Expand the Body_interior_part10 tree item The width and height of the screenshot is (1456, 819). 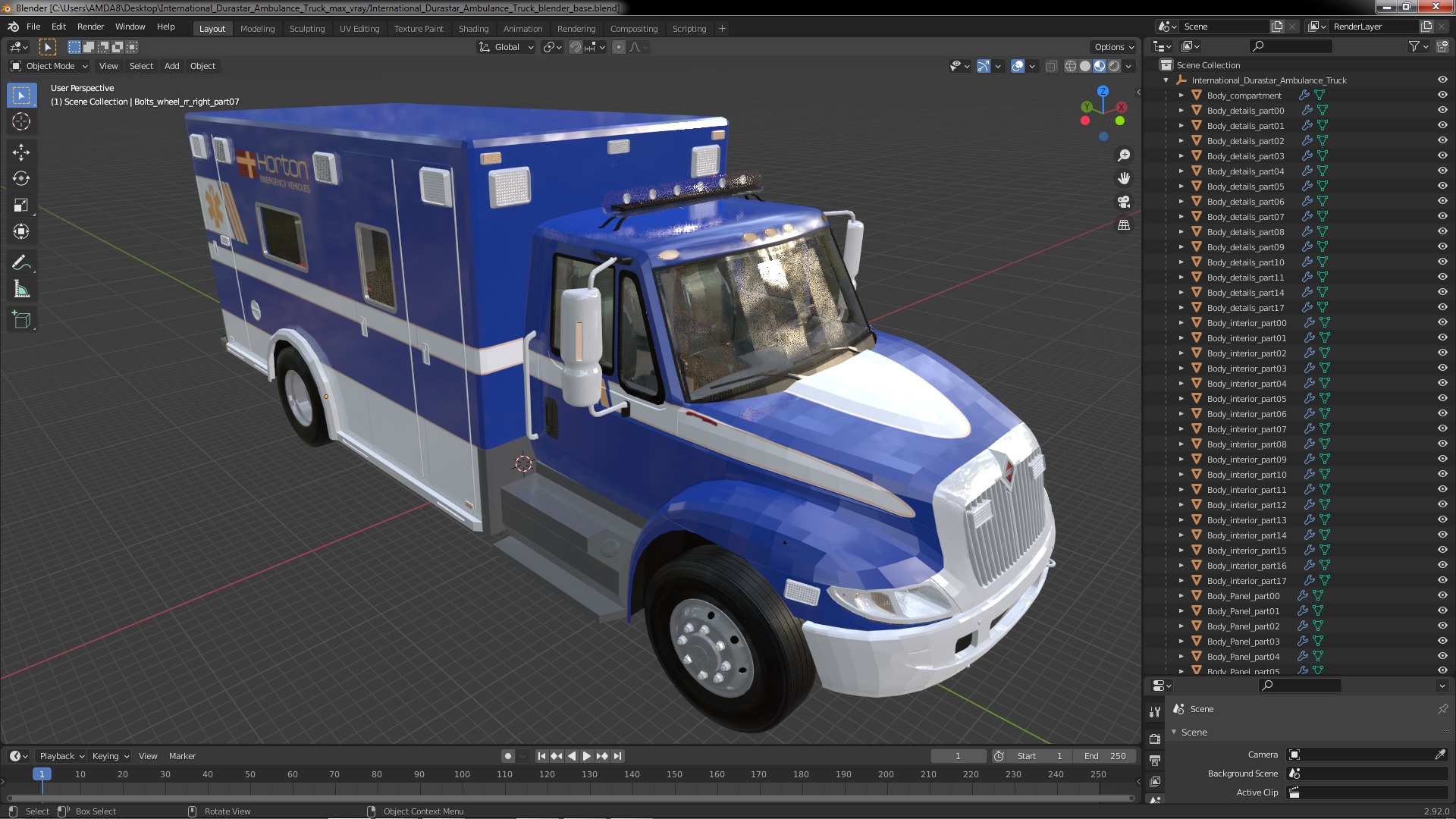1181,475
